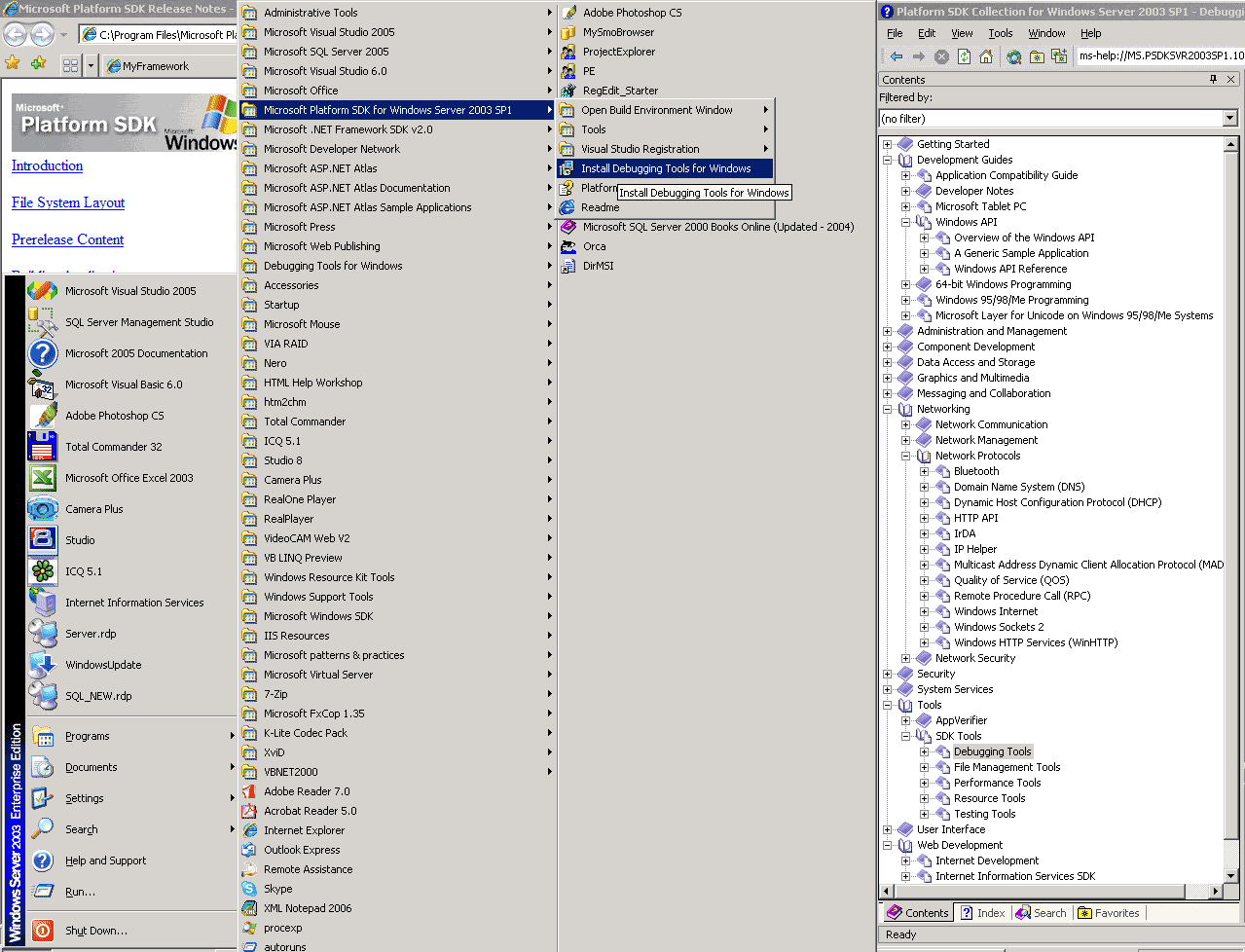The width and height of the screenshot is (1245, 952).
Task: Select Overview of the Windows API topic
Action: point(1024,238)
